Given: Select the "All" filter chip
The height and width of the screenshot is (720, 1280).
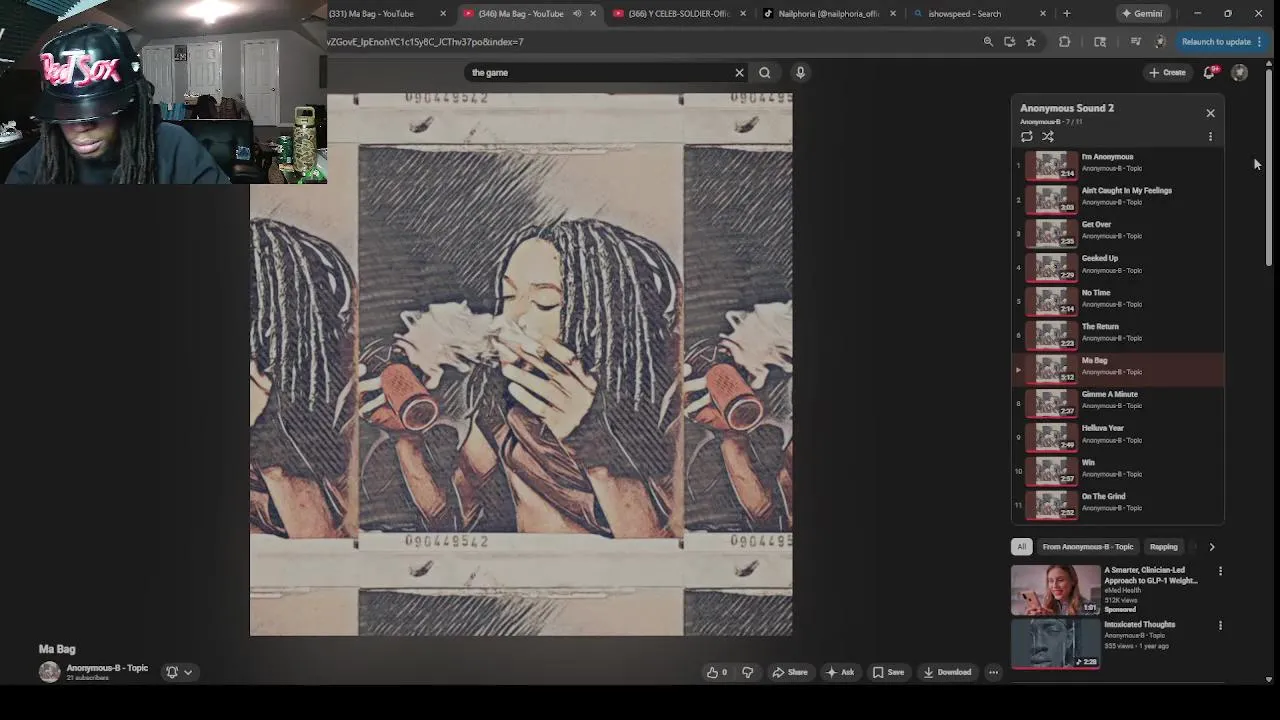Looking at the screenshot, I should (x=1021, y=547).
